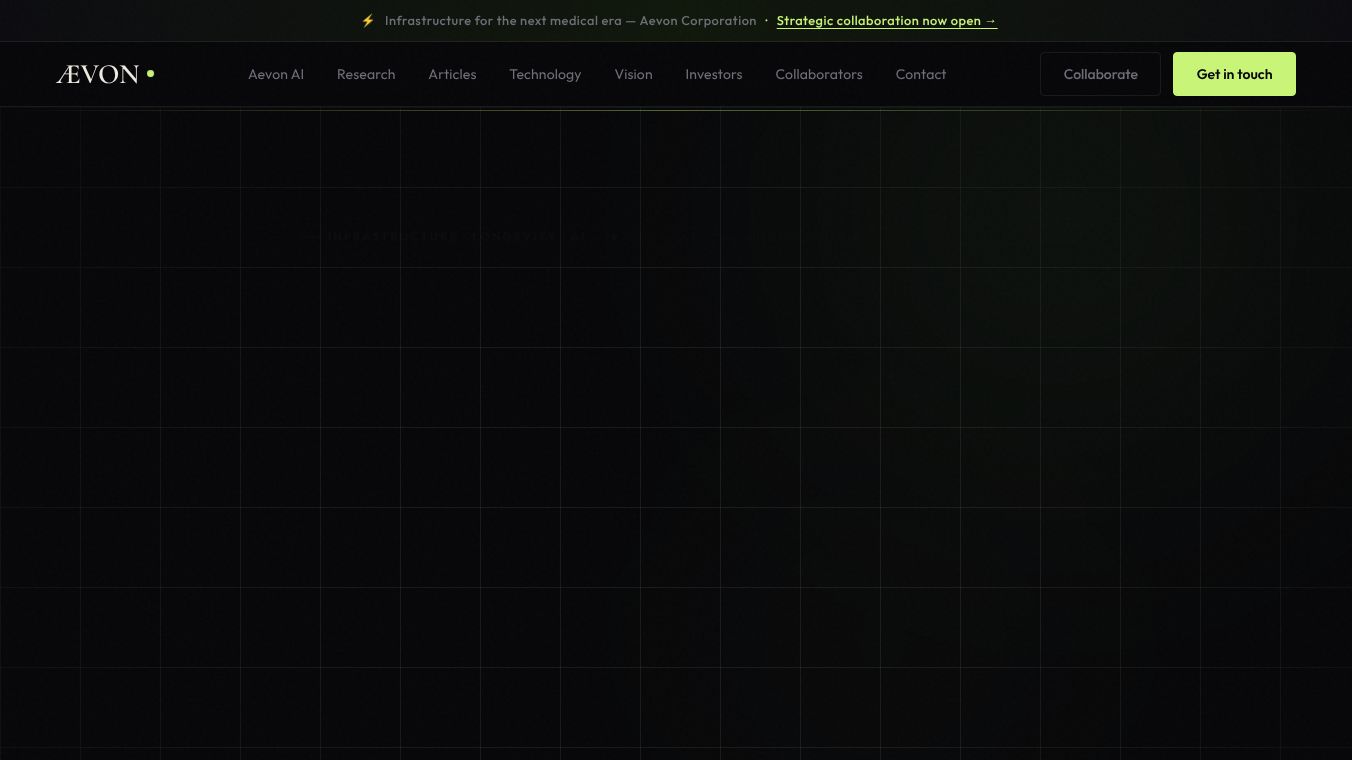Visit the Vision page
Screen dimensions: 1352x760
pos(633,74)
